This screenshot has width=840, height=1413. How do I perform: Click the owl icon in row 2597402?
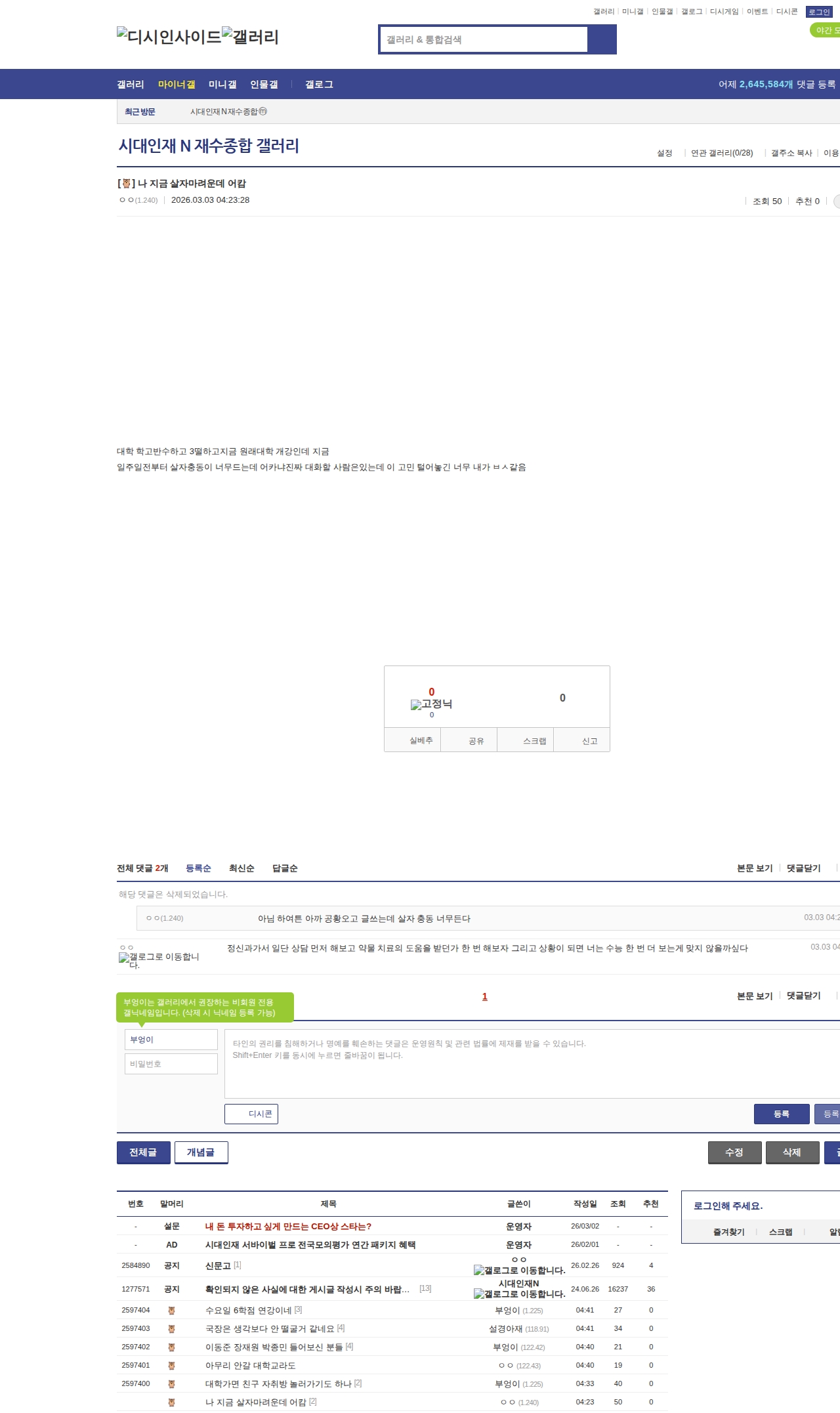pos(171,1347)
